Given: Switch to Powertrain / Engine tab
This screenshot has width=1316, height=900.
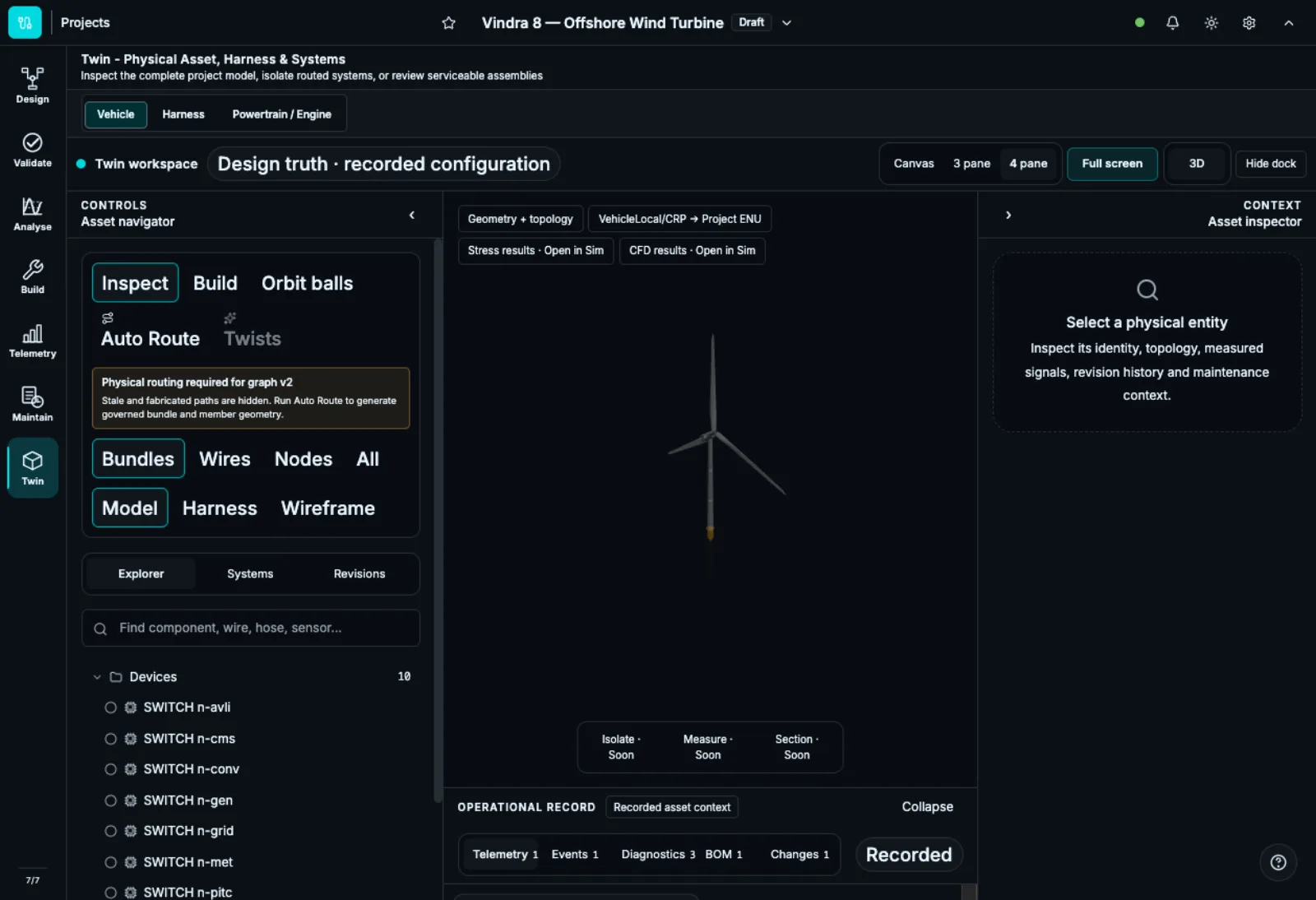Looking at the screenshot, I should (281, 114).
